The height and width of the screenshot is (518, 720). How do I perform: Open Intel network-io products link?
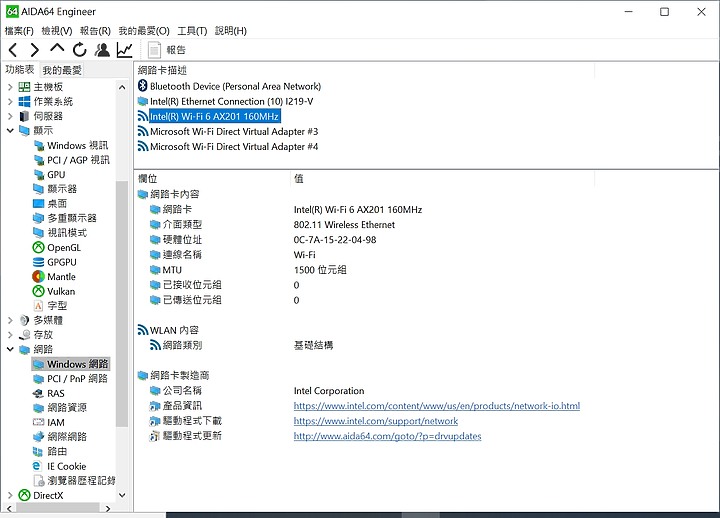click(x=437, y=406)
